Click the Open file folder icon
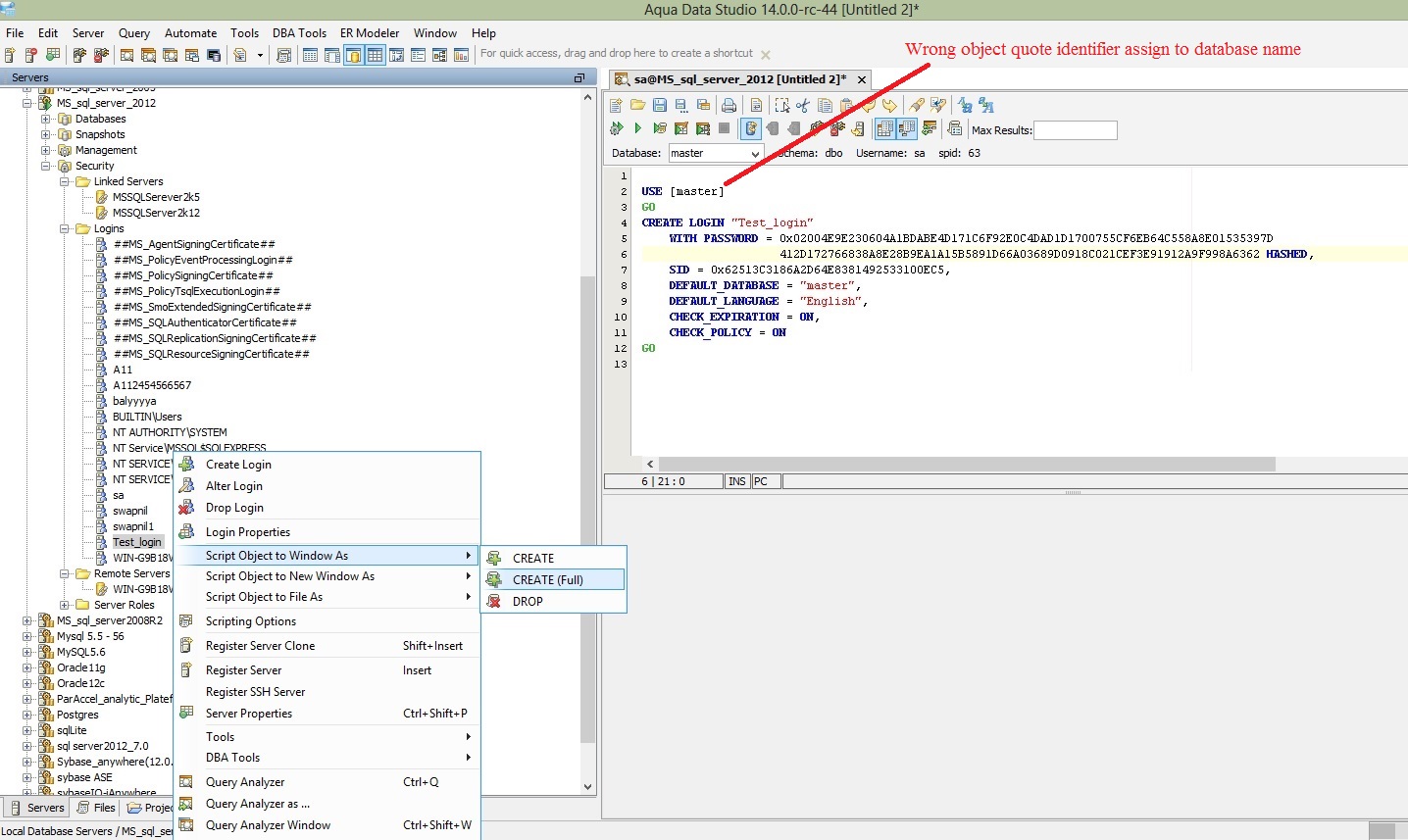Viewport: 1408px width, 840px height. 637,106
